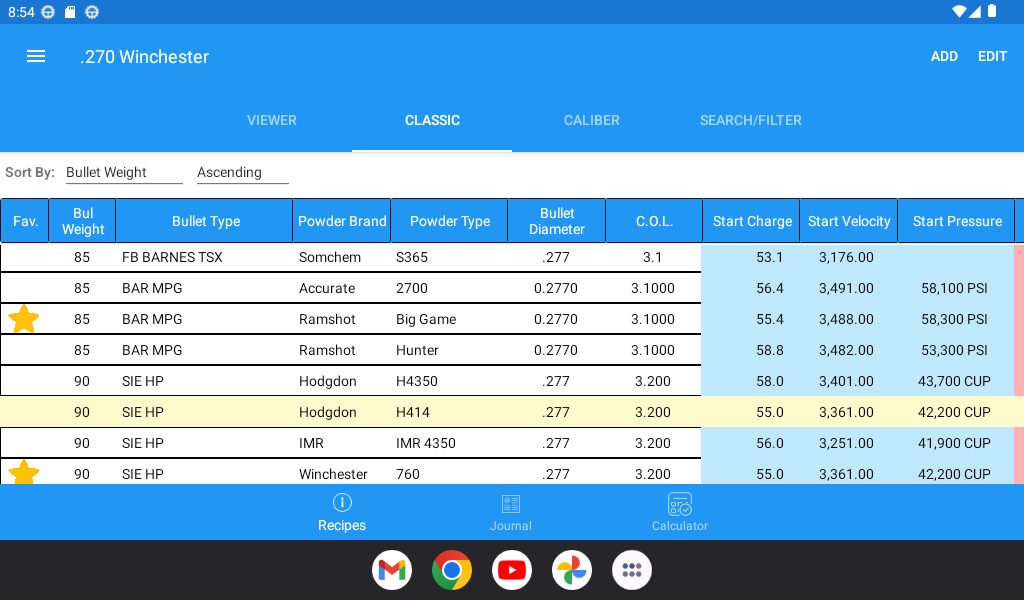Image resolution: width=1024 pixels, height=600 pixels.
Task: Click the 3,491.00 start velocity value
Action: tap(846, 289)
